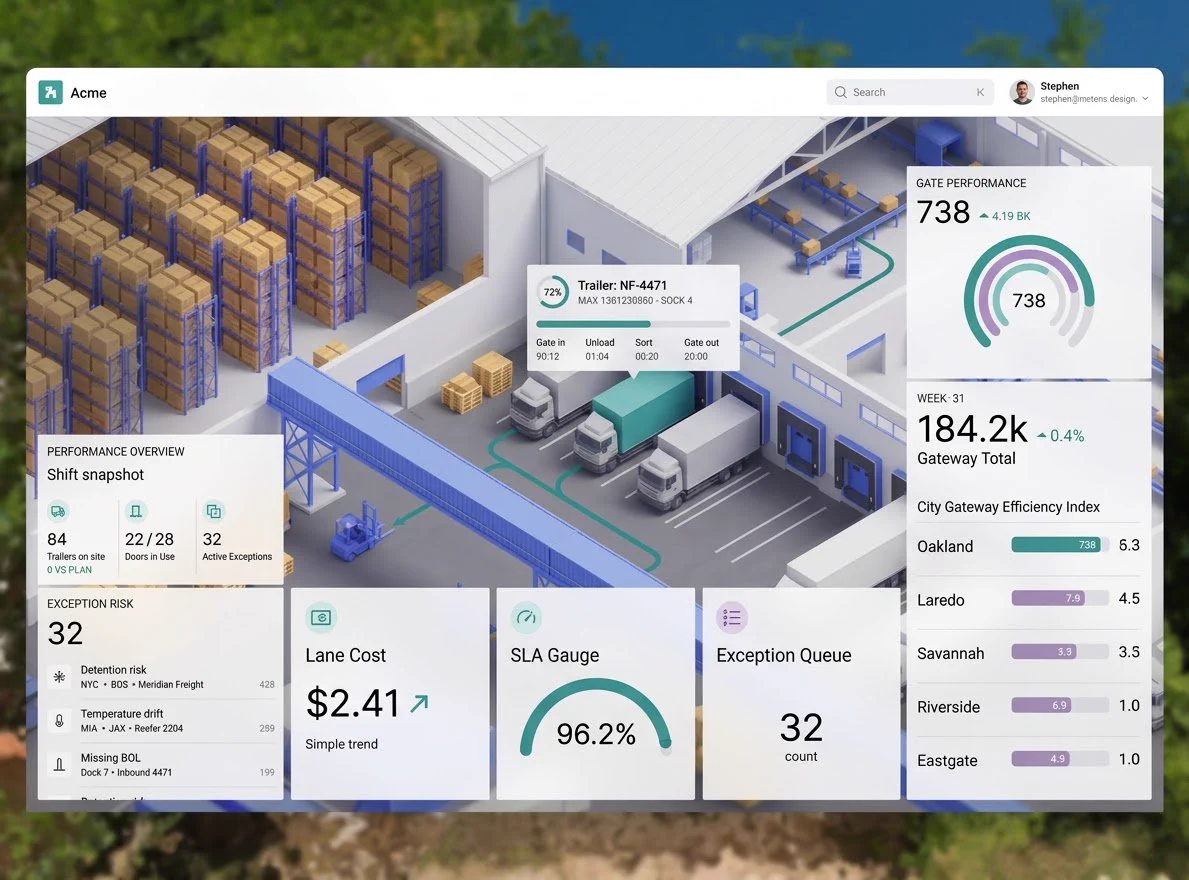
Task: Click the 84 Trailers on site value
Action: point(57,540)
